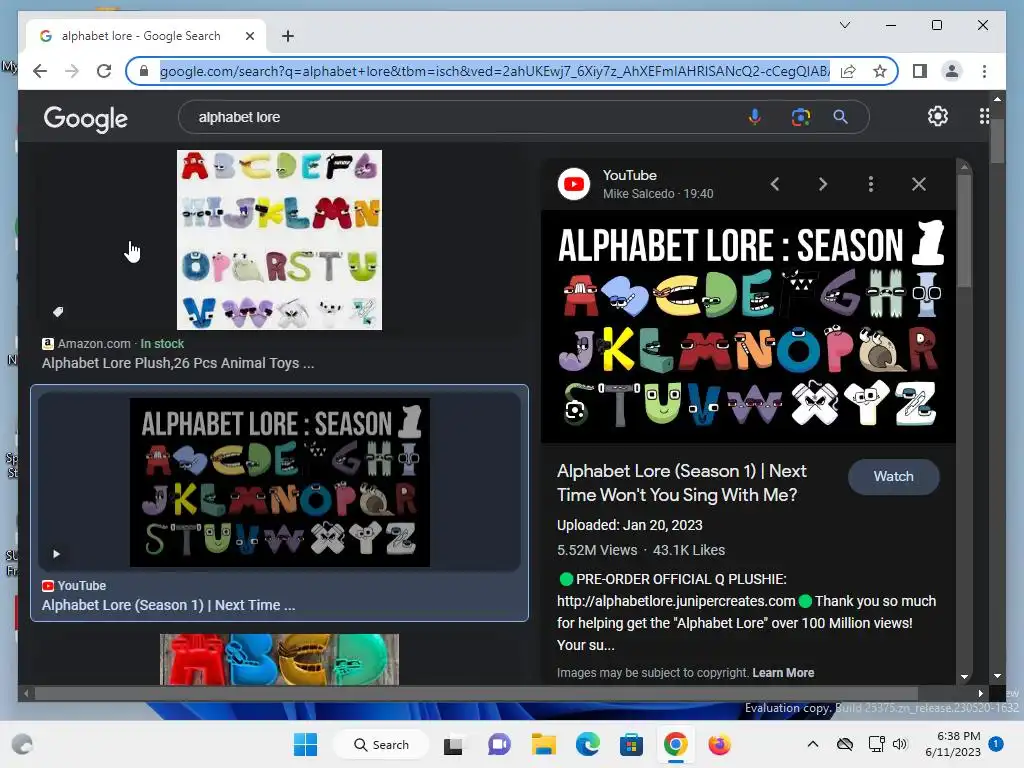Submit search with magnifier icon
Image resolution: width=1024 pixels, height=768 pixels.
tap(840, 118)
